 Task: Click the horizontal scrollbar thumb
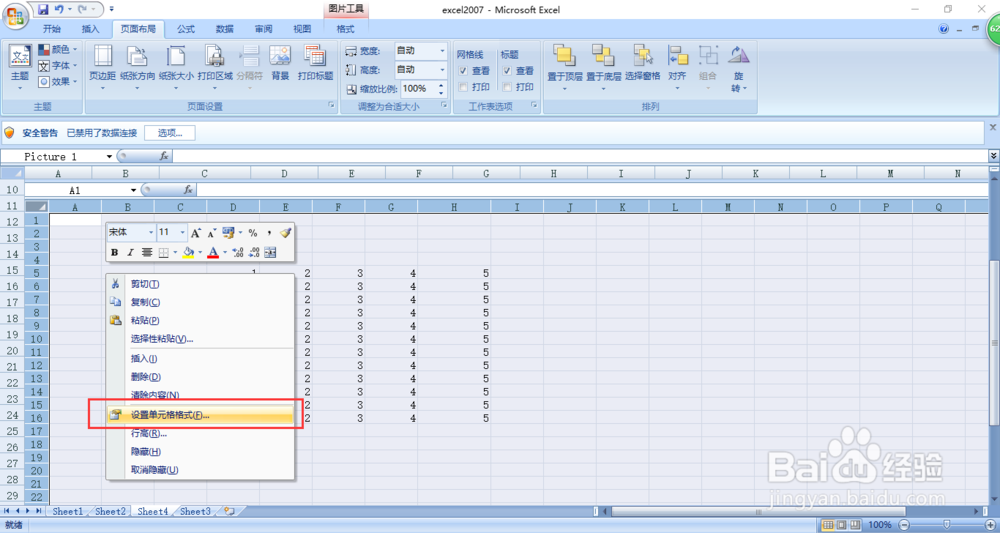click(x=758, y=511)
